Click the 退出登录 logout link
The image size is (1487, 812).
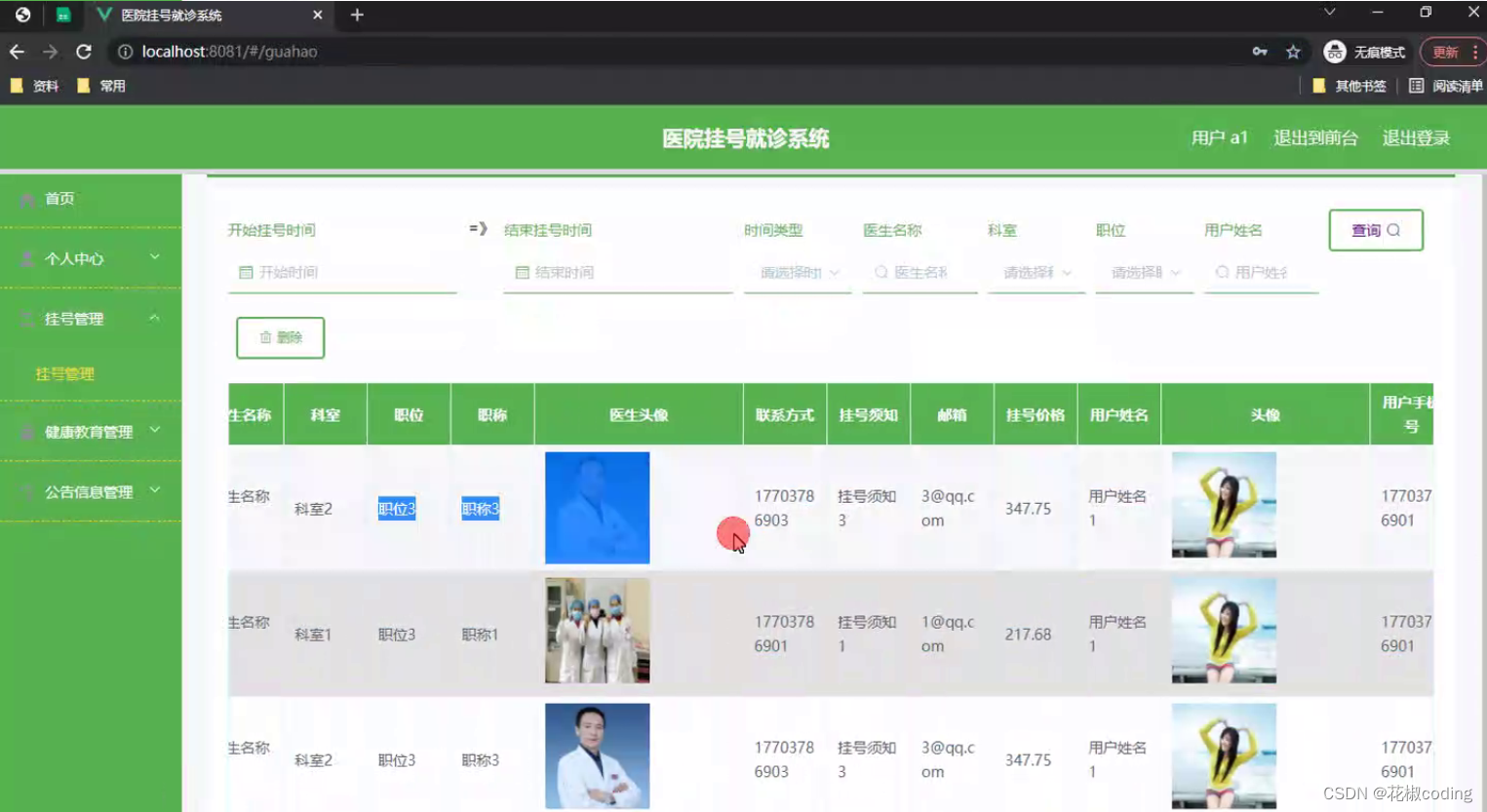click(x=1415, y=137)
